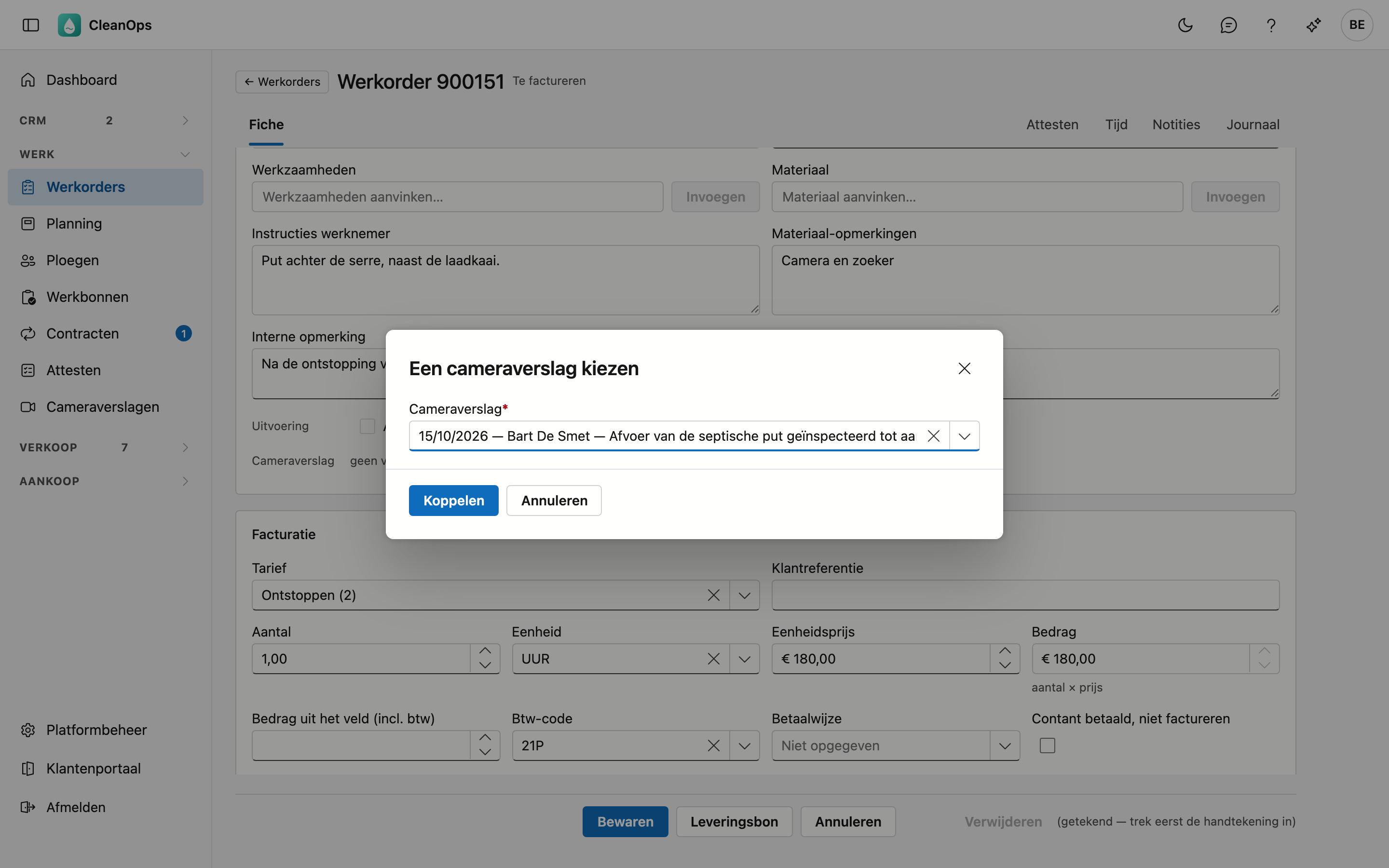Open the Btw-code dropdown arrow

745,745
